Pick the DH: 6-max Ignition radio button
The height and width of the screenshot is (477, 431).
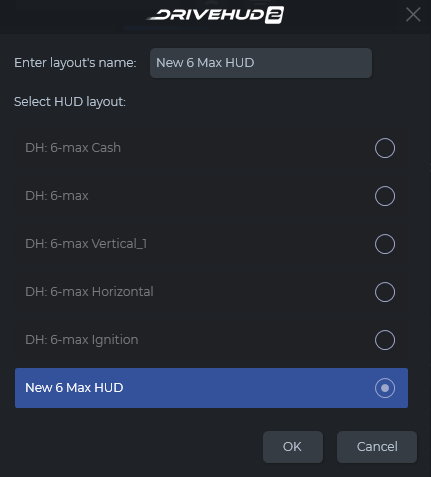click(x=385, y=340)
